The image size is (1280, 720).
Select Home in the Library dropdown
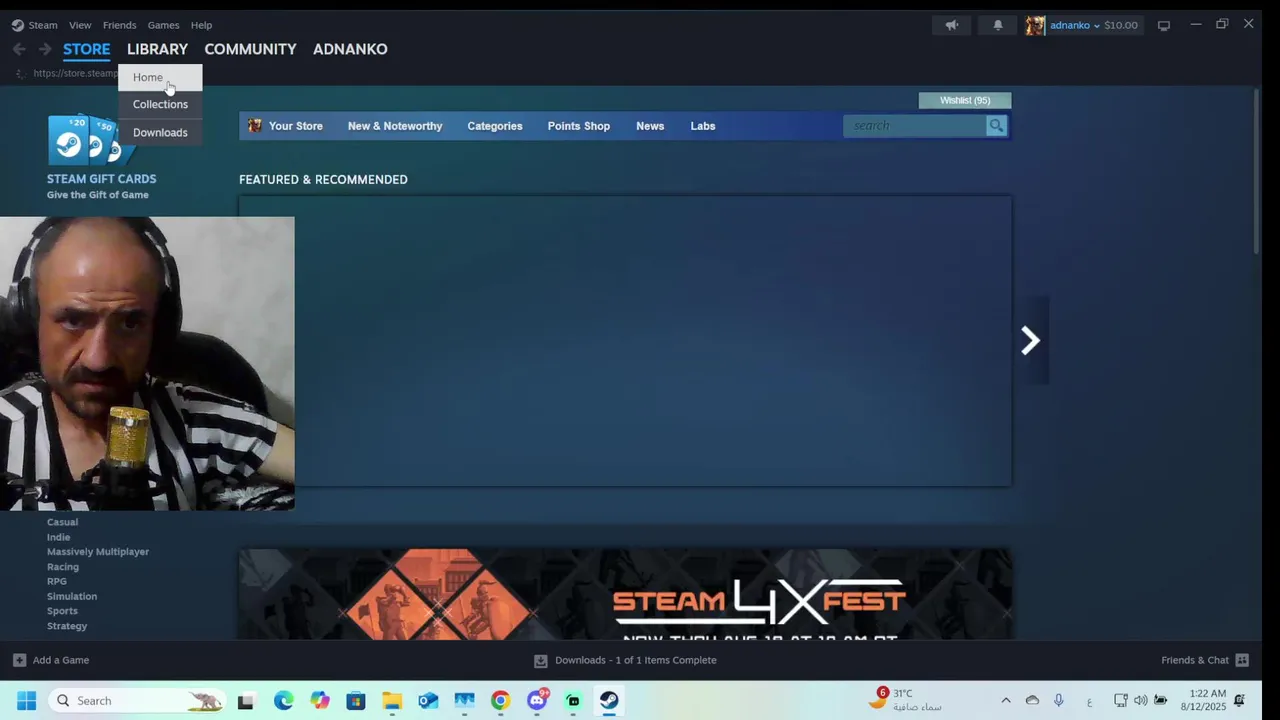click(160, 77)
